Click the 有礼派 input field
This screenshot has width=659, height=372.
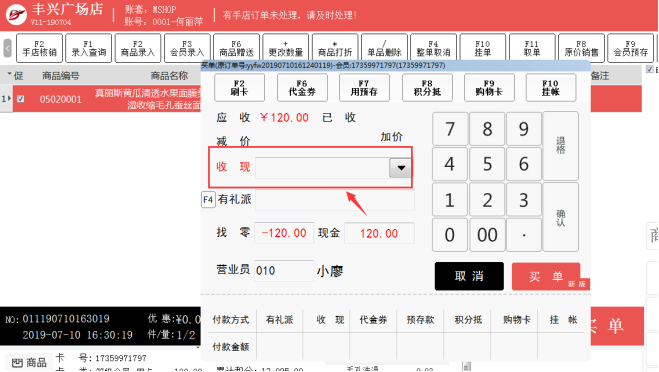pos(335,200)
